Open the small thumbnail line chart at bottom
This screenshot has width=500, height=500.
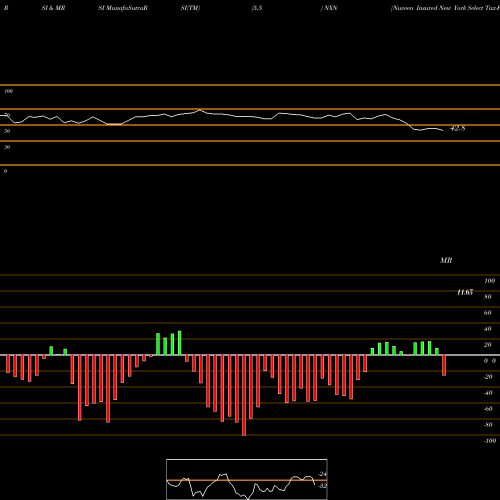pos(247,479)
